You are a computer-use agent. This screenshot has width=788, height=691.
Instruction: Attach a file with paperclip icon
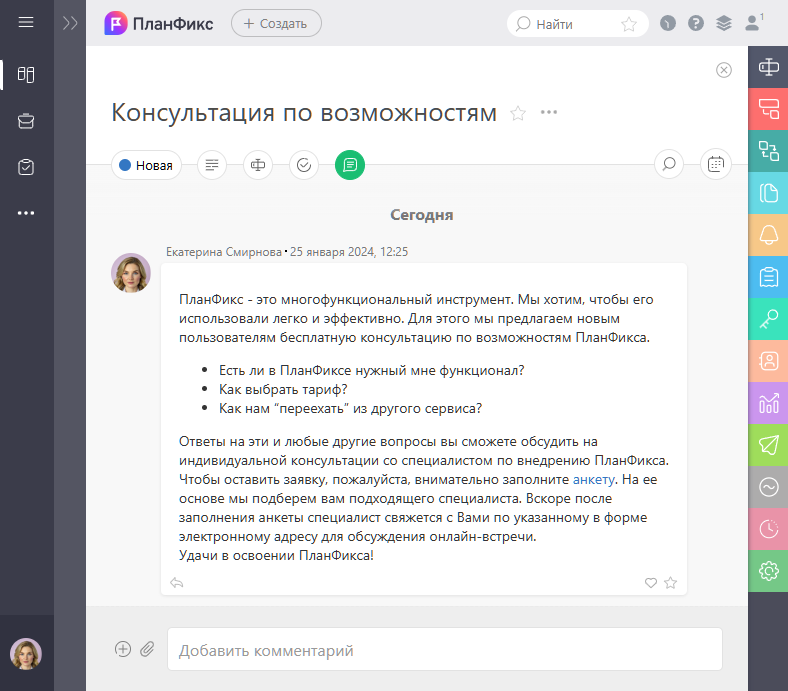tap(147, 649)
